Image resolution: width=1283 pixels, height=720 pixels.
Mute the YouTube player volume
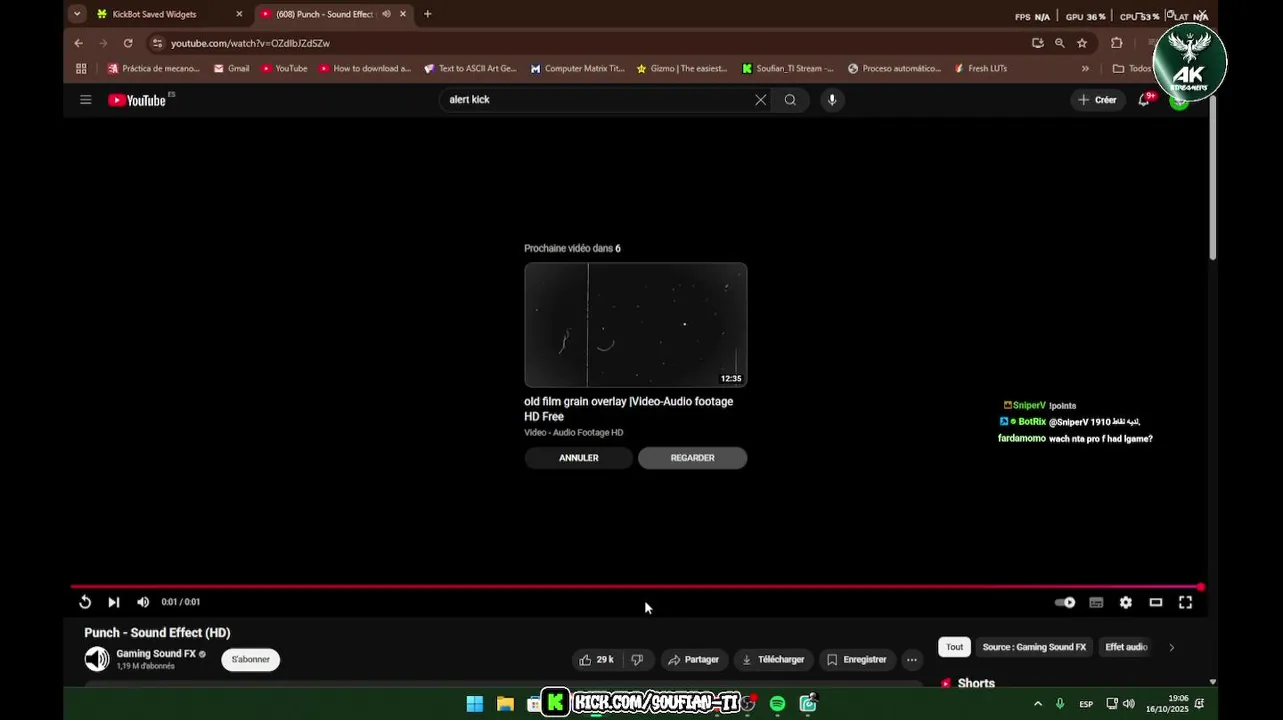coord(143,602)
